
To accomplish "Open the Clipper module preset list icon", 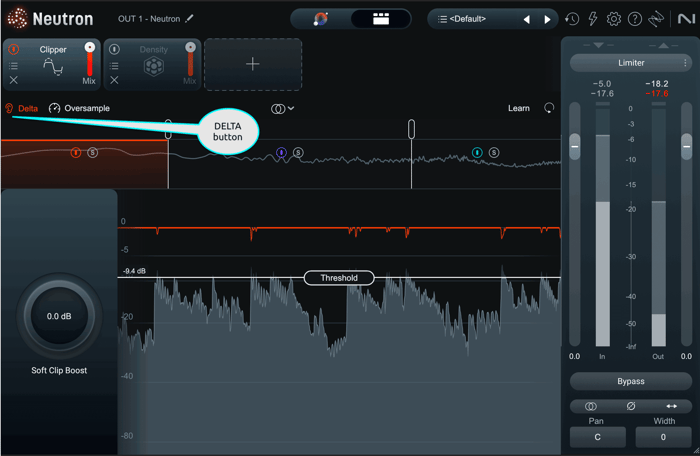I will (x=13, y=66).
